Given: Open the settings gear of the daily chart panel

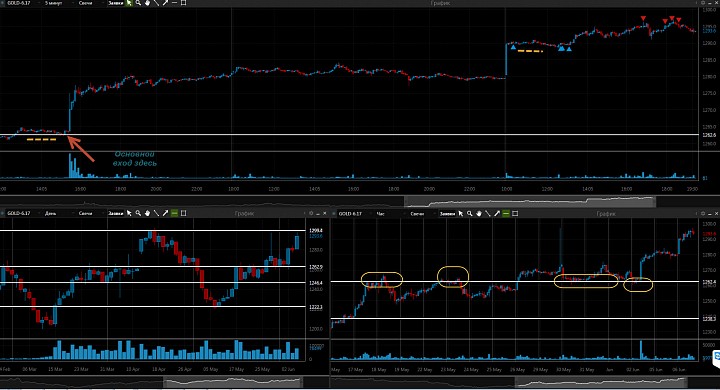Looking at the screenshot, I should pyautogui.click(x=311, y=213).
